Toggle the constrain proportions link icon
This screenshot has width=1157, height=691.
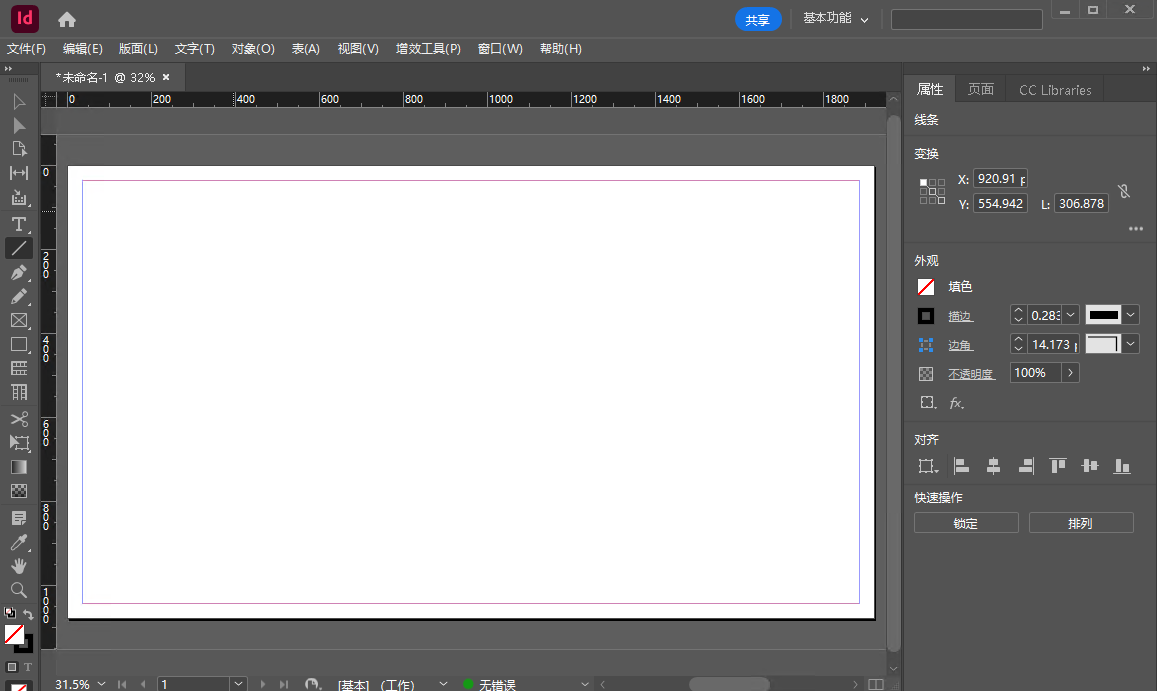point(1124,191)
